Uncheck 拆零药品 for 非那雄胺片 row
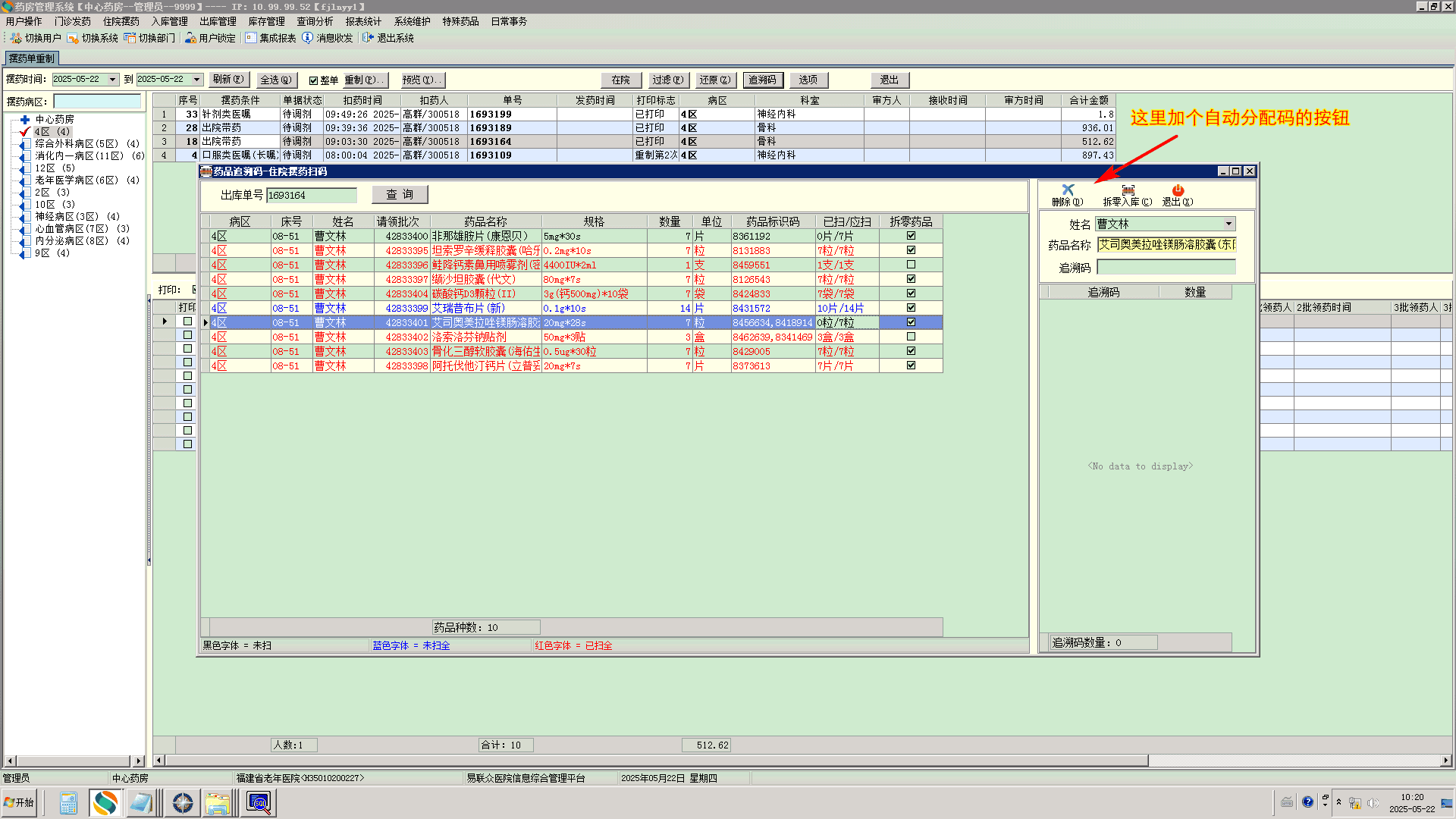This screenshot has height=819, width=1456. (911, 236)
